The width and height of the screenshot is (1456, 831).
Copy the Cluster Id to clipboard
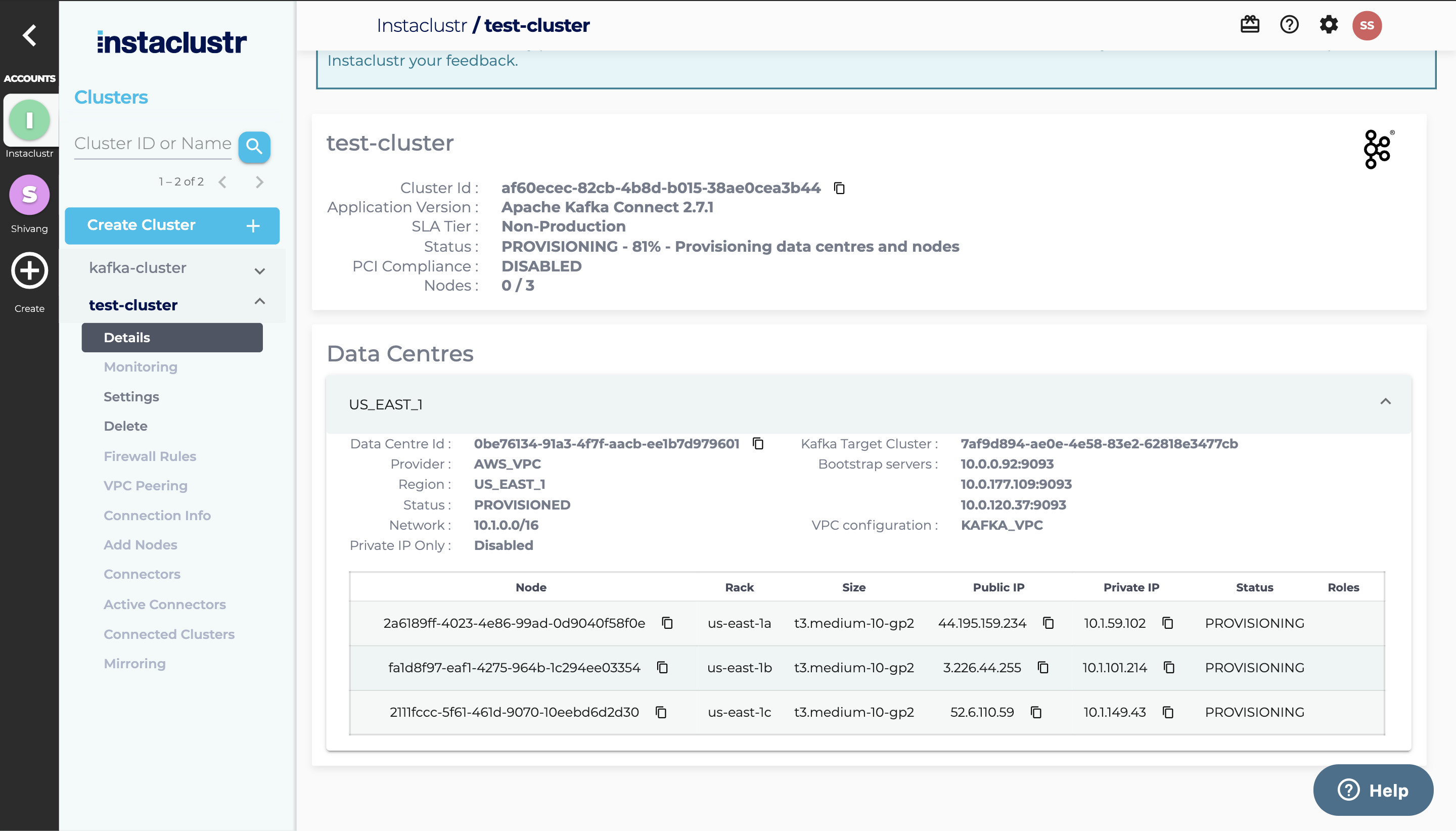pos(838,189)
